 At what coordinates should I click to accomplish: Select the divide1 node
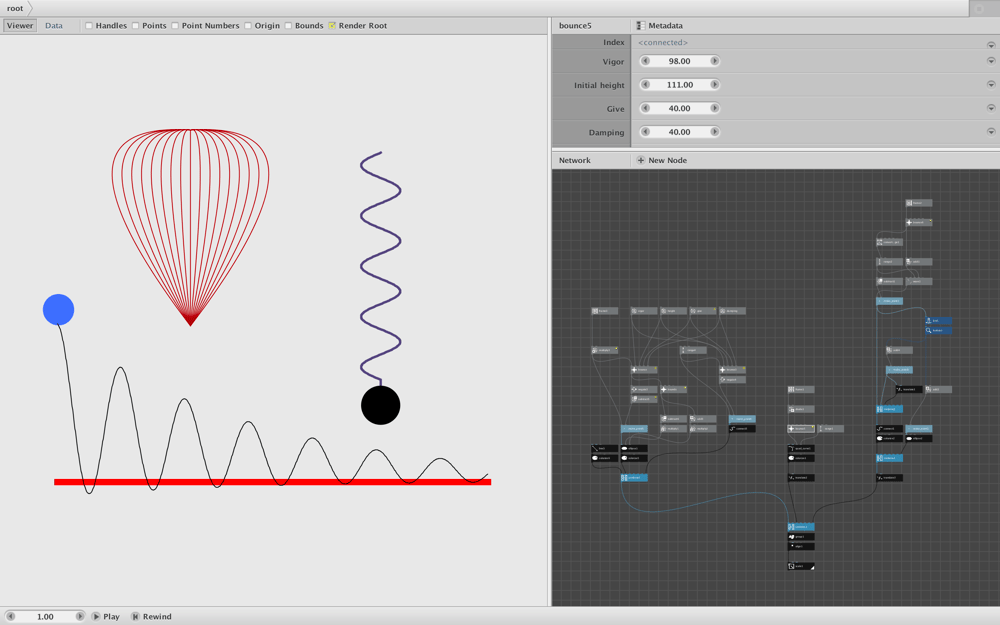click(x=801, y=409)
